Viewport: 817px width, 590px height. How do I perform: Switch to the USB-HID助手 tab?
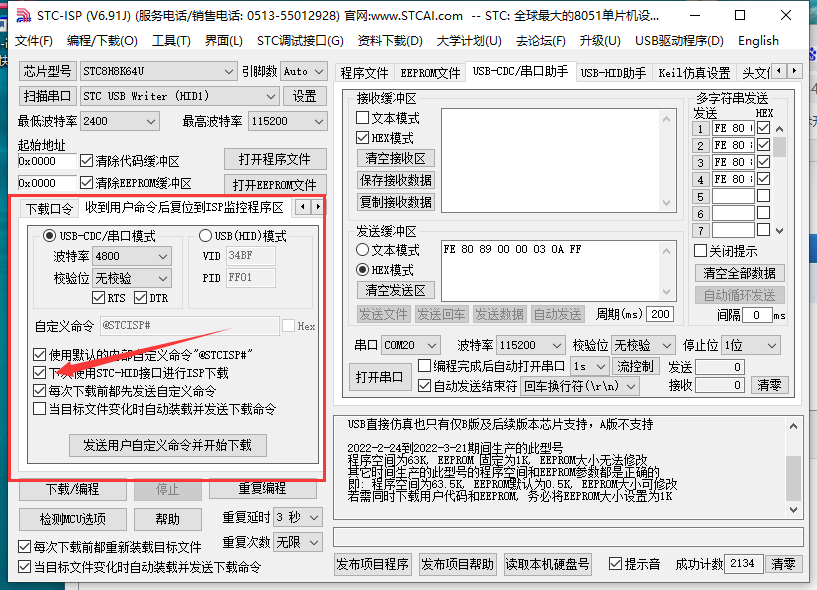(613, 73)
